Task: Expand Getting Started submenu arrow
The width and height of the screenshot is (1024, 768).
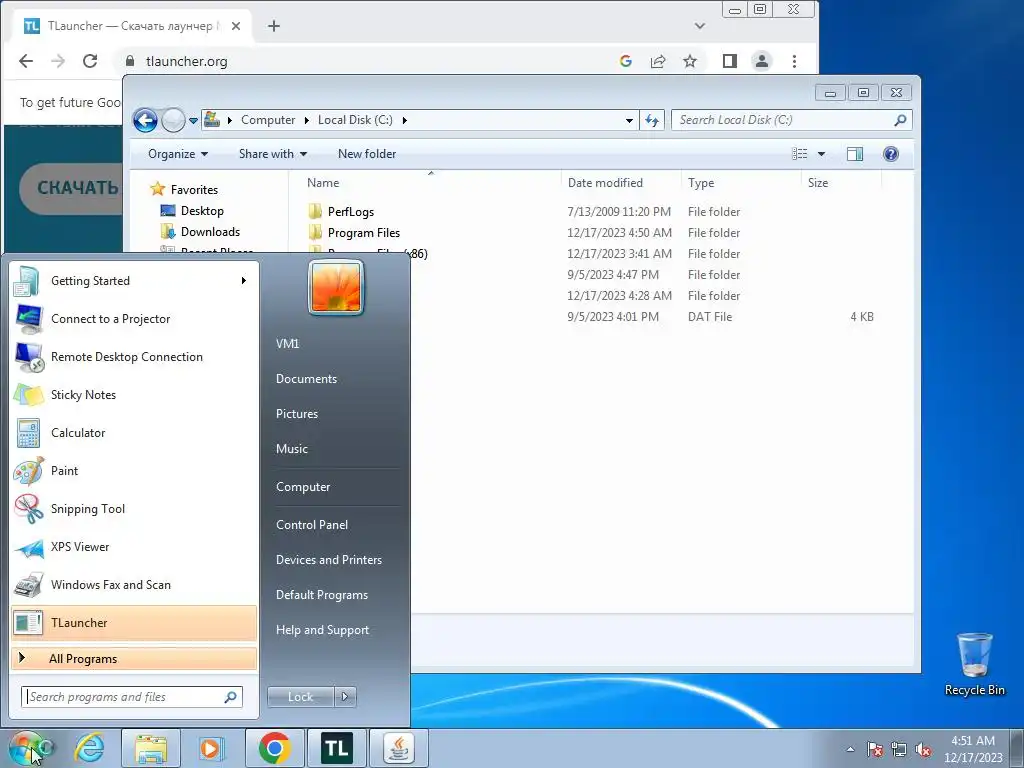Action: tap(244, 281)
